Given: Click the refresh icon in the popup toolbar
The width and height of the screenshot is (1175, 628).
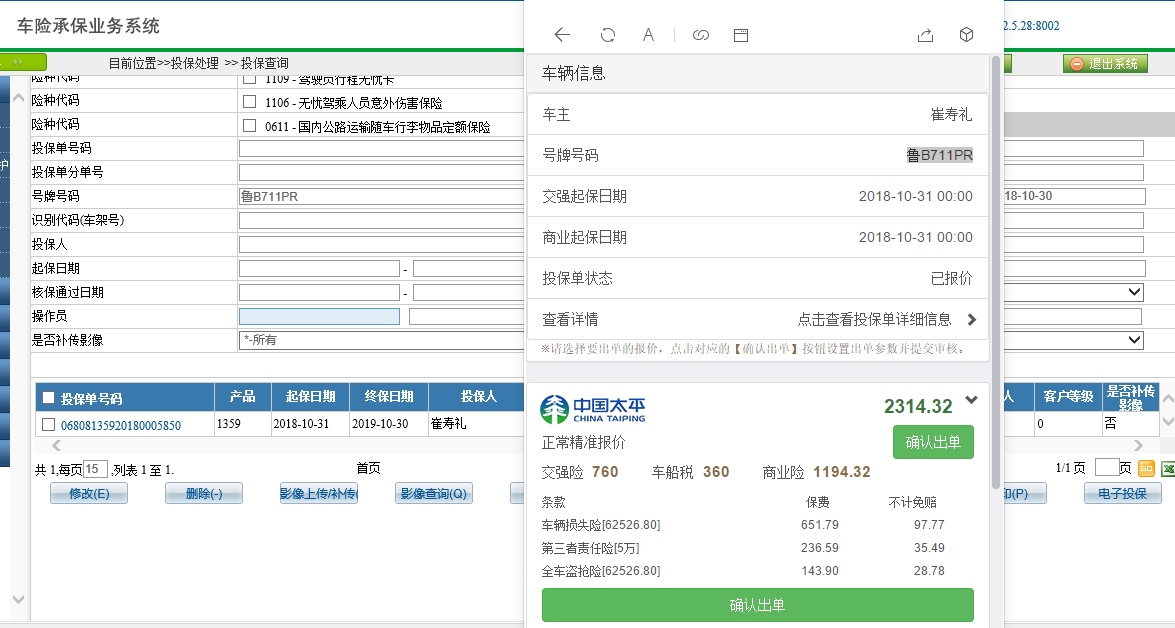Looking at the screenshot, I should (x=607, y=35).
